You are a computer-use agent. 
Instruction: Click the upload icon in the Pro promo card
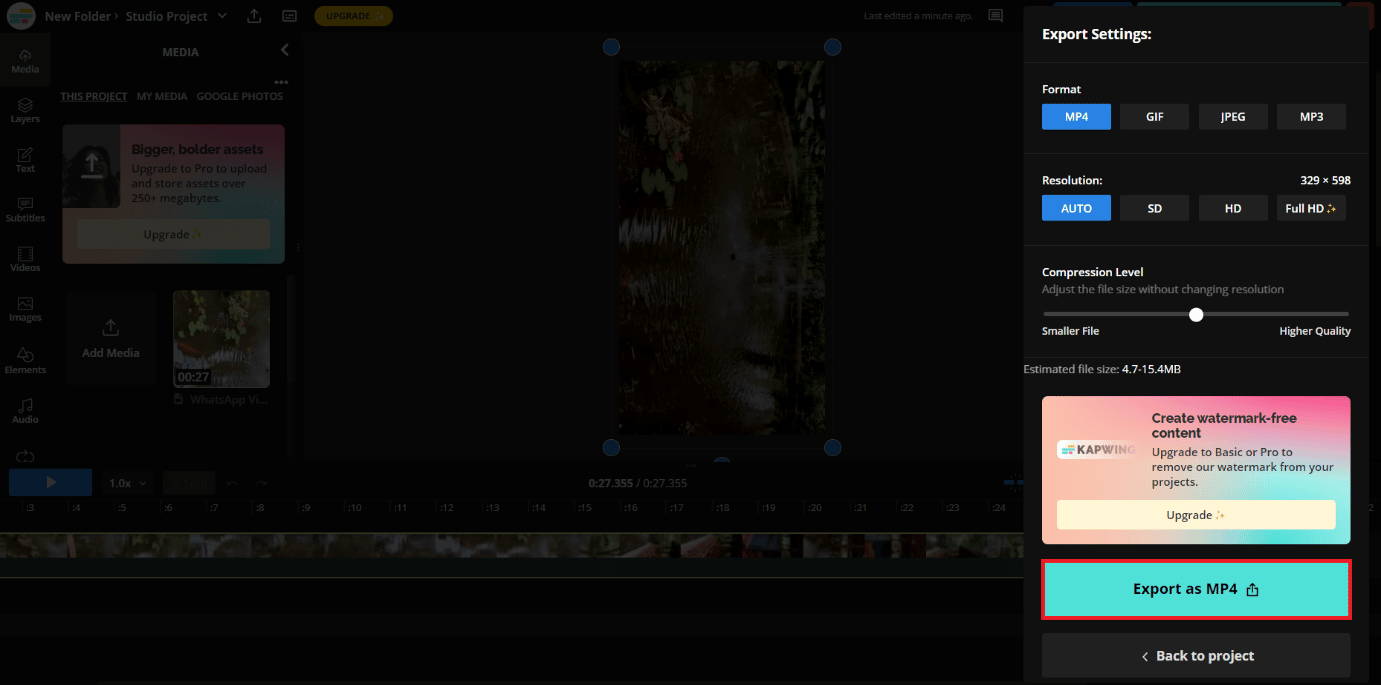click(x=92, y=165)
